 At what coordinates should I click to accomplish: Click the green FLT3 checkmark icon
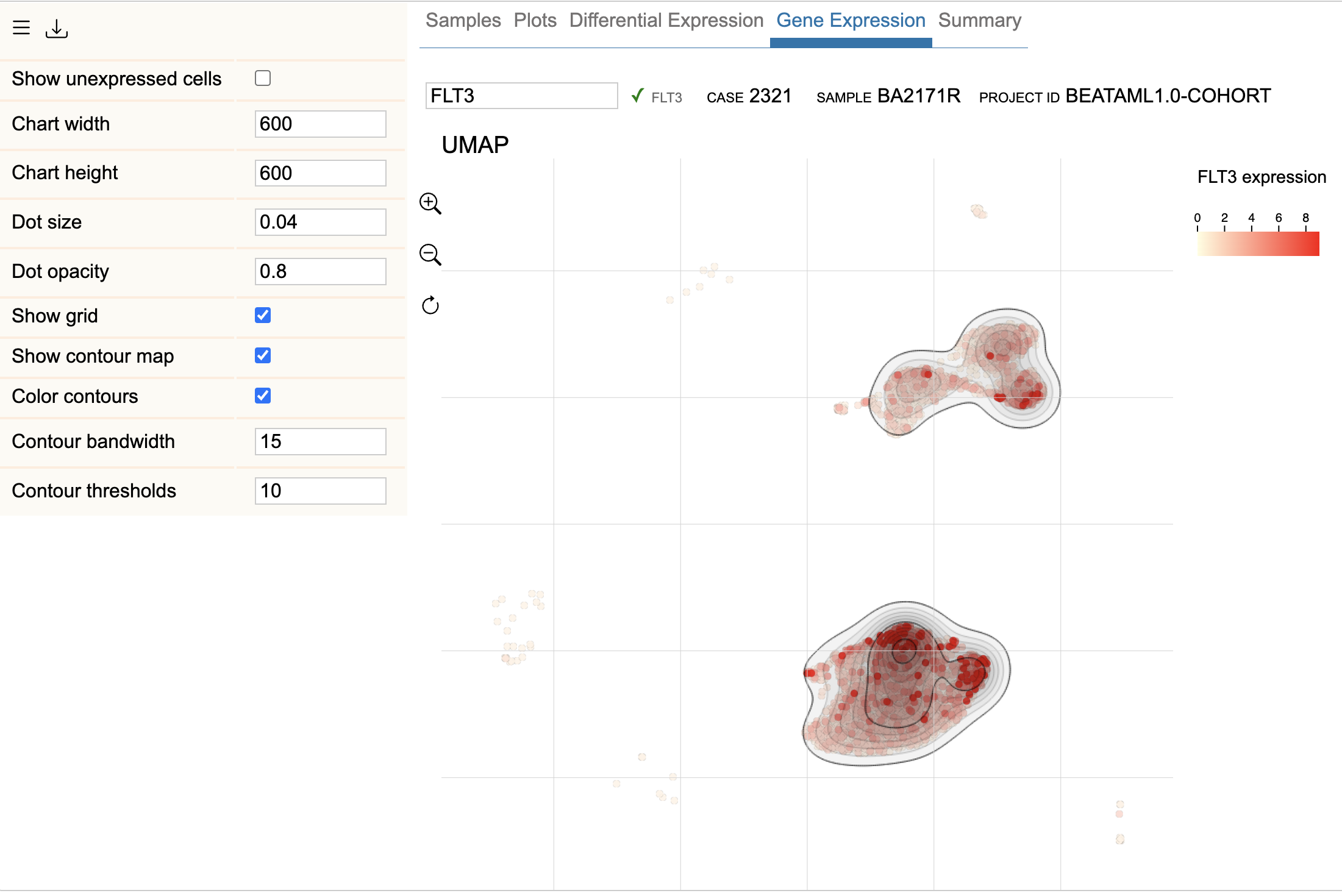(637, 96)
